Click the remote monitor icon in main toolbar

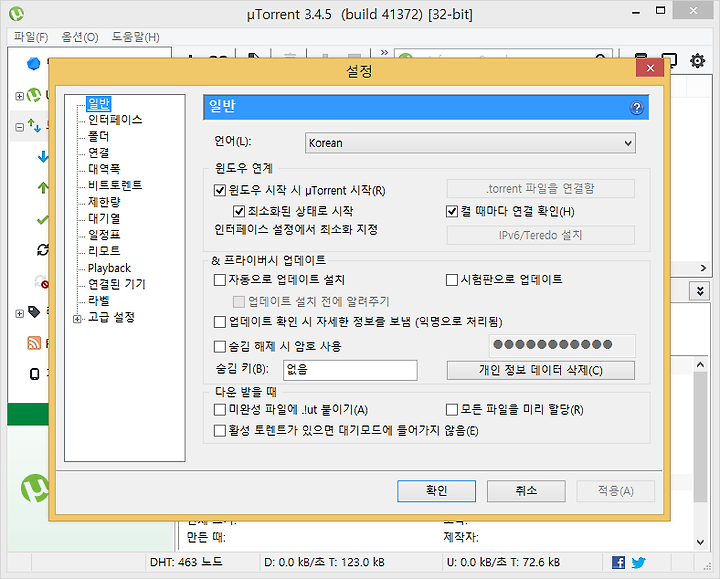point(669,60)
